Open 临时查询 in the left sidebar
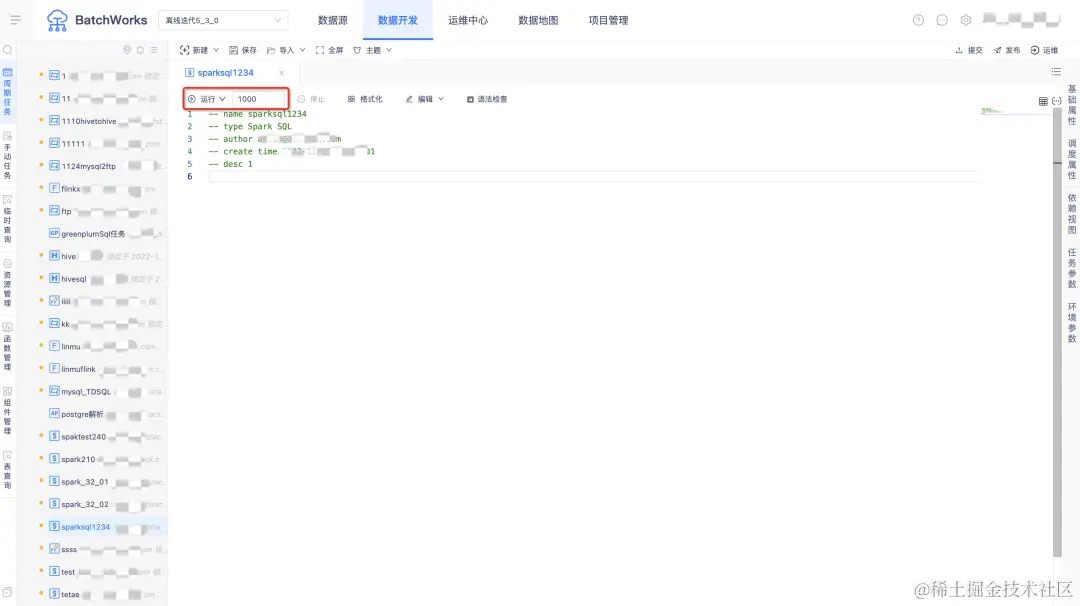Image resolution: width=1080 pixels, height=606 pixels. (x=8, y=219)
